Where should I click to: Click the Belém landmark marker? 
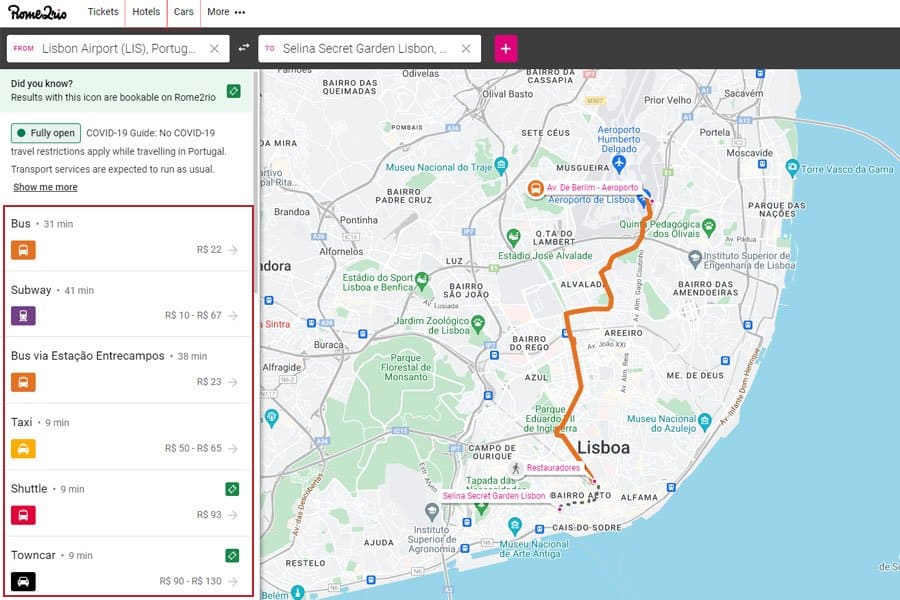click(x=297, y=592)
